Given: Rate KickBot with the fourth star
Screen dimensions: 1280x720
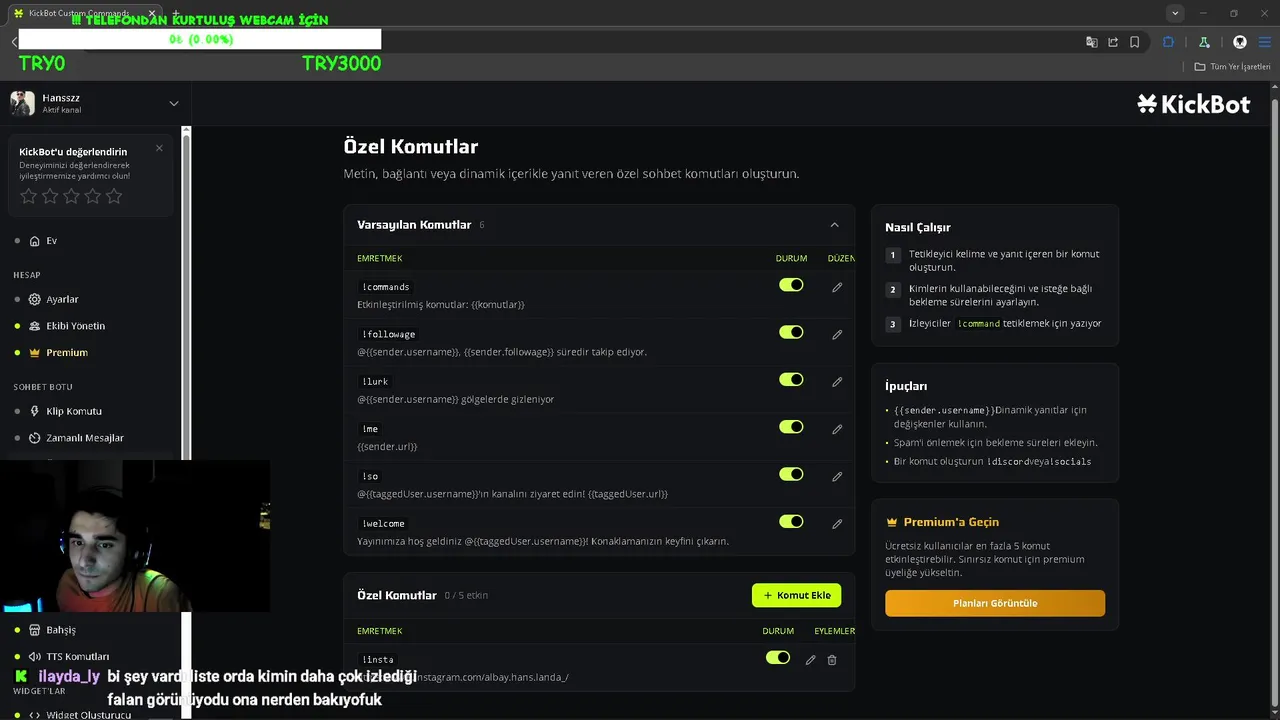Looking at the screenshot, I should point(93,196).
